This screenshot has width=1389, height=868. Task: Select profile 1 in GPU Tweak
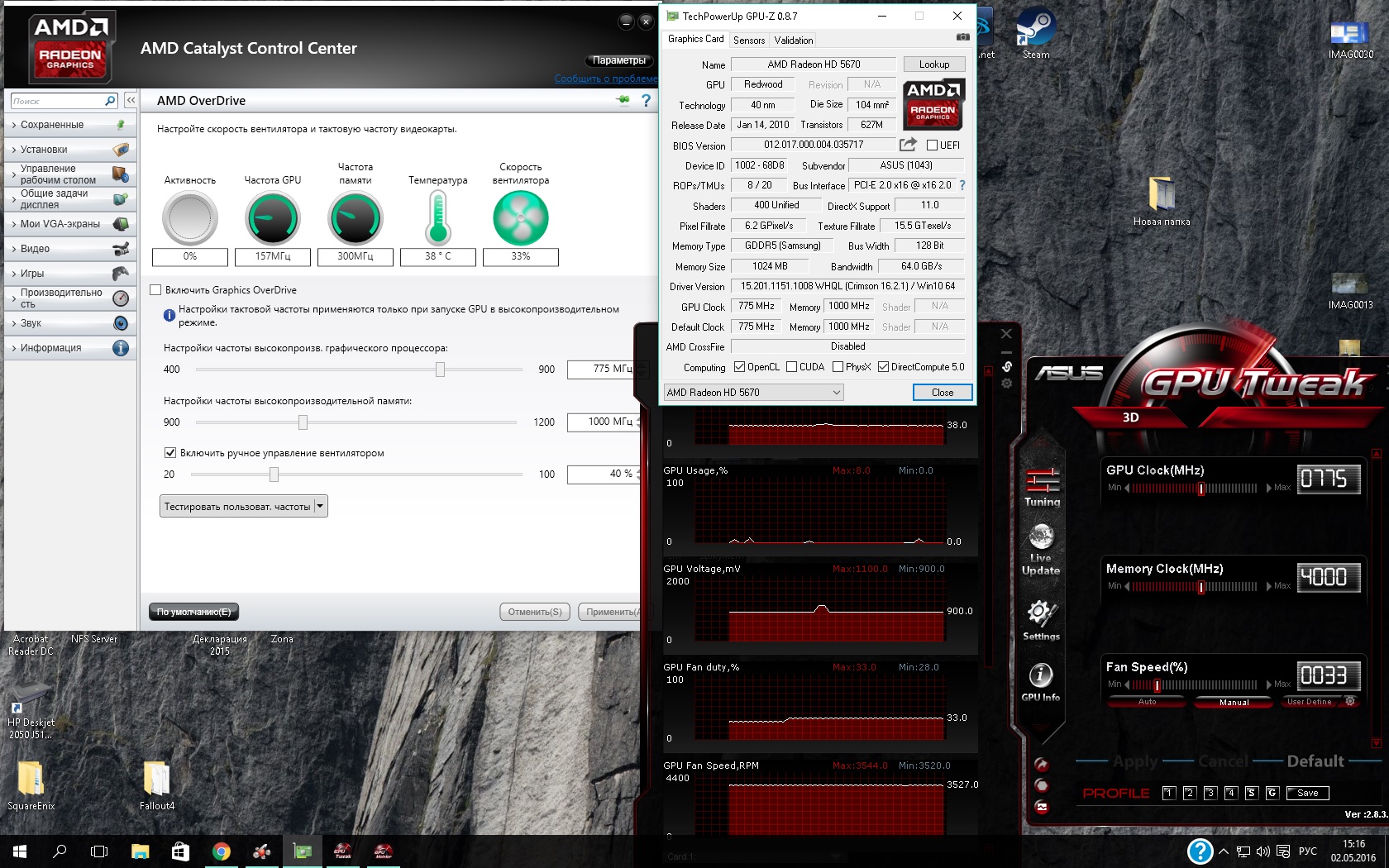(1169, 793)
